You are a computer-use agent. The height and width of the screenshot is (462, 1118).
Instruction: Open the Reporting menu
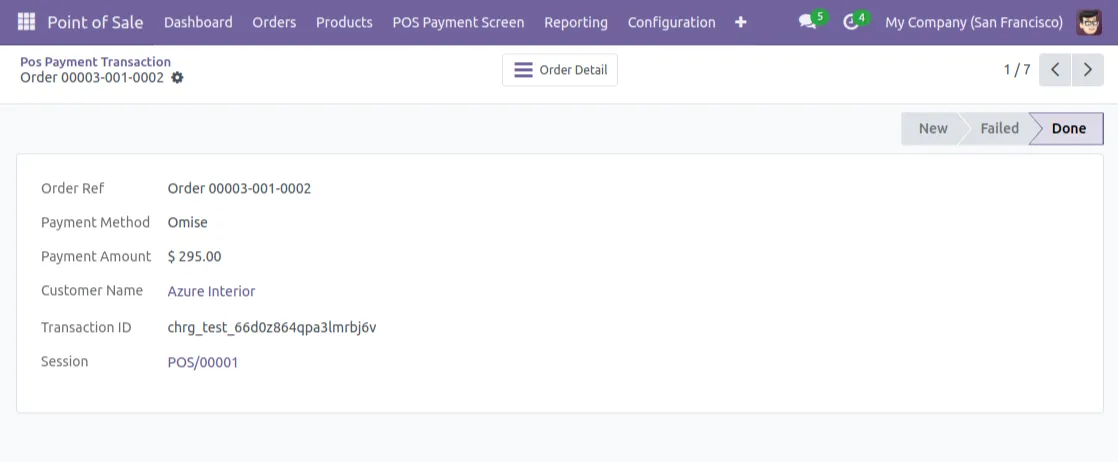tap(576, 22)
